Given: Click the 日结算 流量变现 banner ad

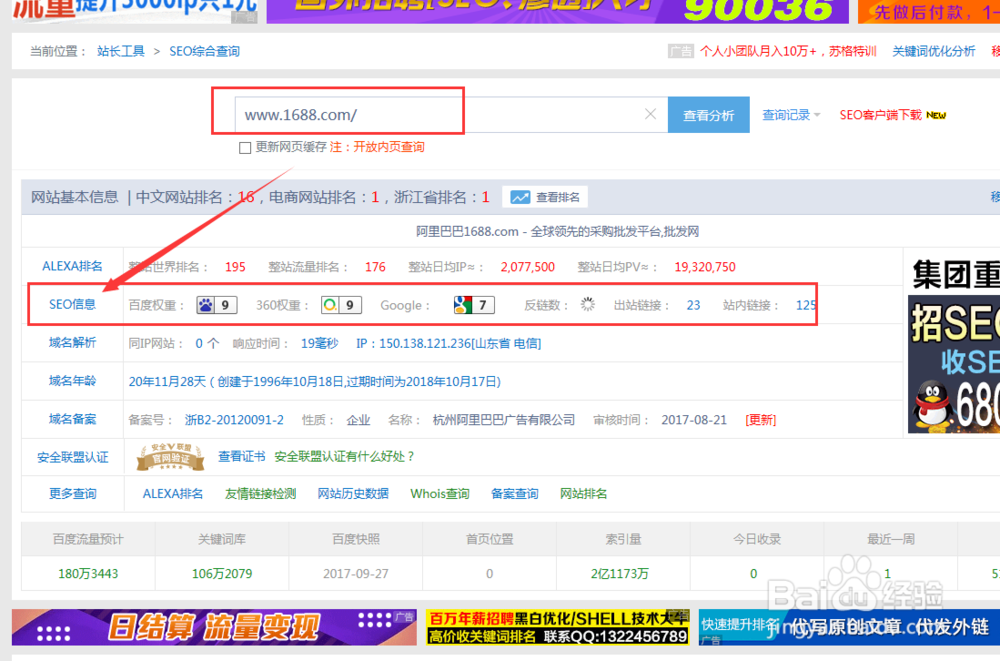Looking at the screenshot, I should pyautogui.click(x=214, y=627).
